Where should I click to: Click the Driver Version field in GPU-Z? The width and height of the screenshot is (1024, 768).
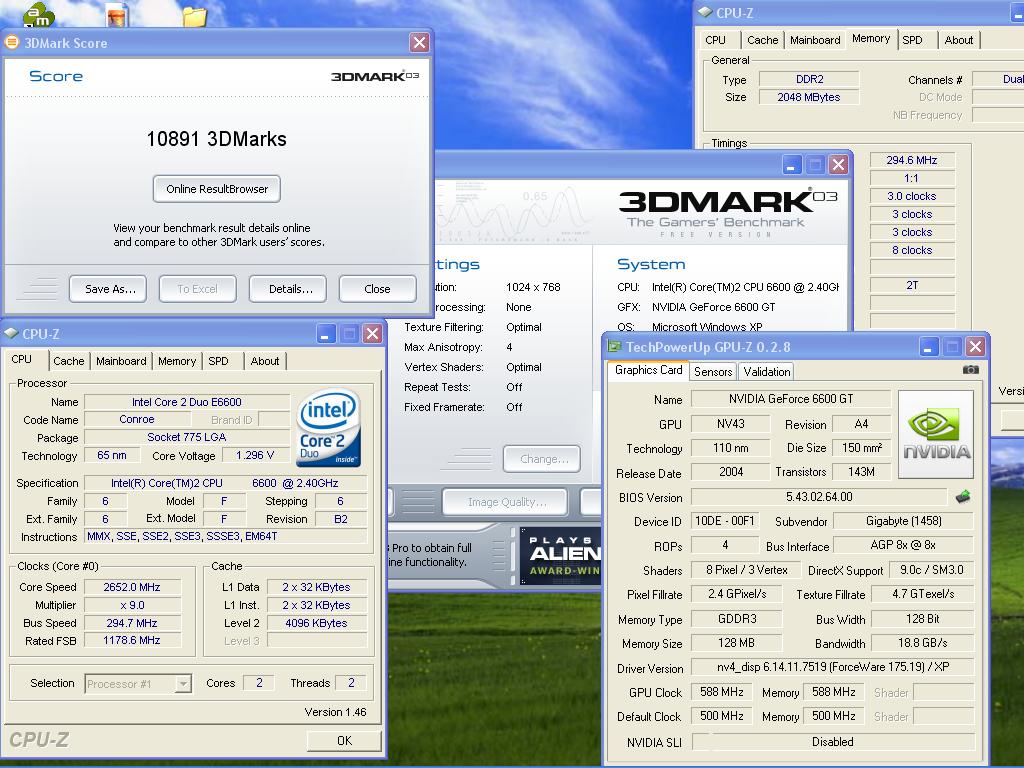click(x=833, y=667)
